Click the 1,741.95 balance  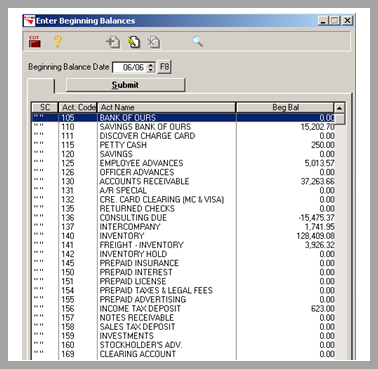(x=319, y=227)
